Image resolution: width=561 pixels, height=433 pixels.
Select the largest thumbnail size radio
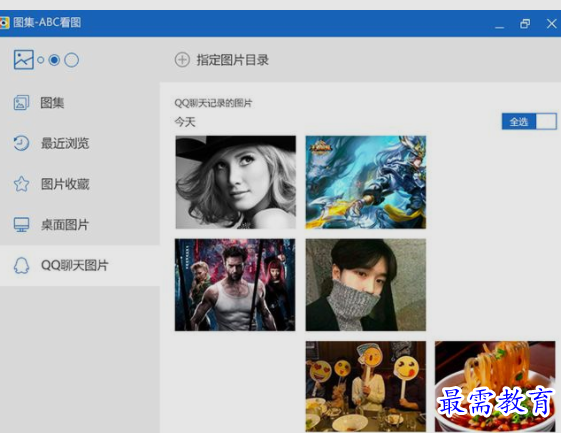pos(72,60)
